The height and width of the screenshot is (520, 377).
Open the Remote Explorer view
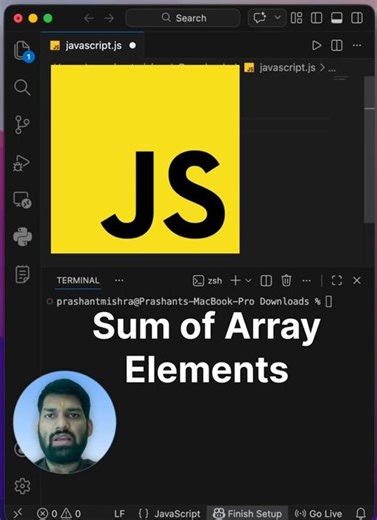coord(22,200)
